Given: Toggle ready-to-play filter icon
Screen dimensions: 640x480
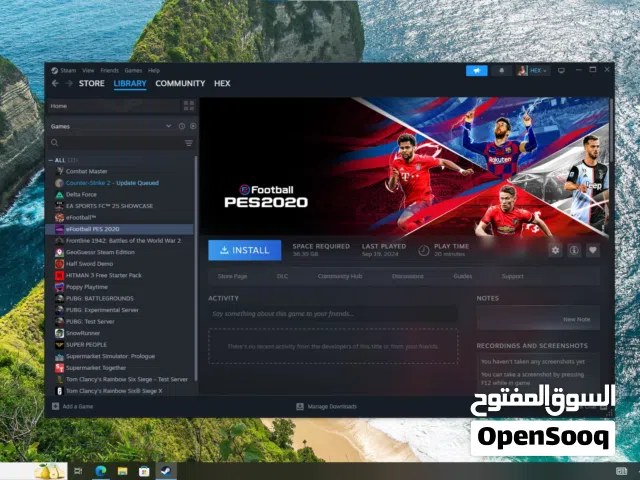Looking at the screenshot, I should tap(193, 127).
